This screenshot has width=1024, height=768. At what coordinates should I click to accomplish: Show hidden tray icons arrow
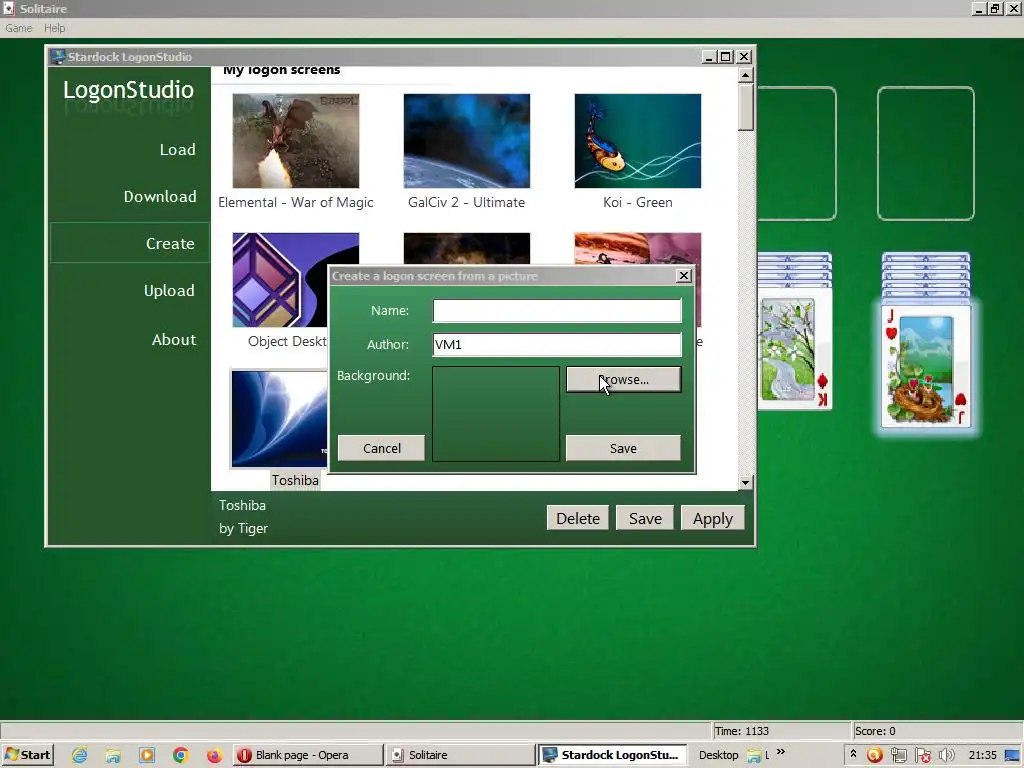853,754
